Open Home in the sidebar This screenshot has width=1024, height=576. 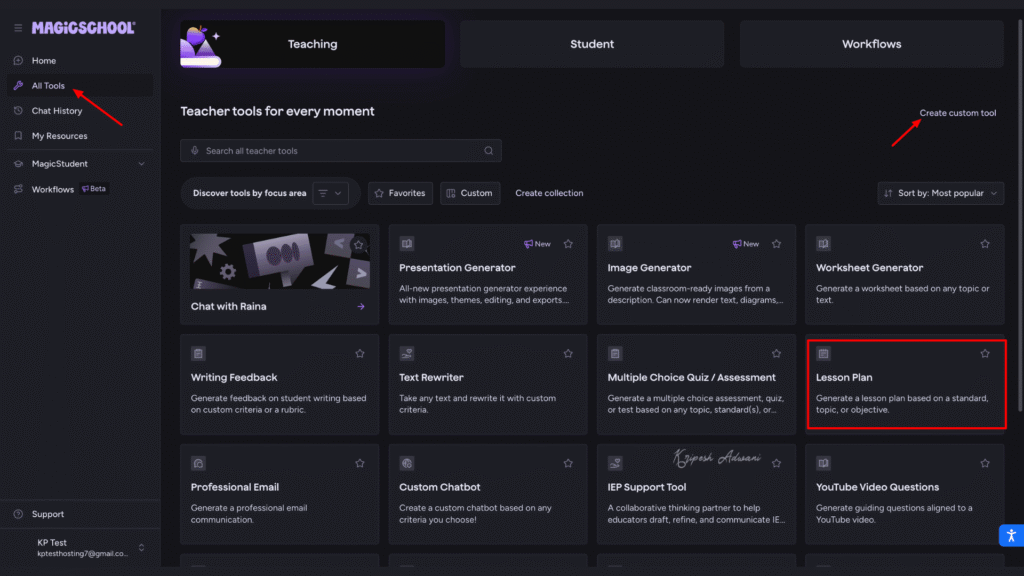pos(80,61)
